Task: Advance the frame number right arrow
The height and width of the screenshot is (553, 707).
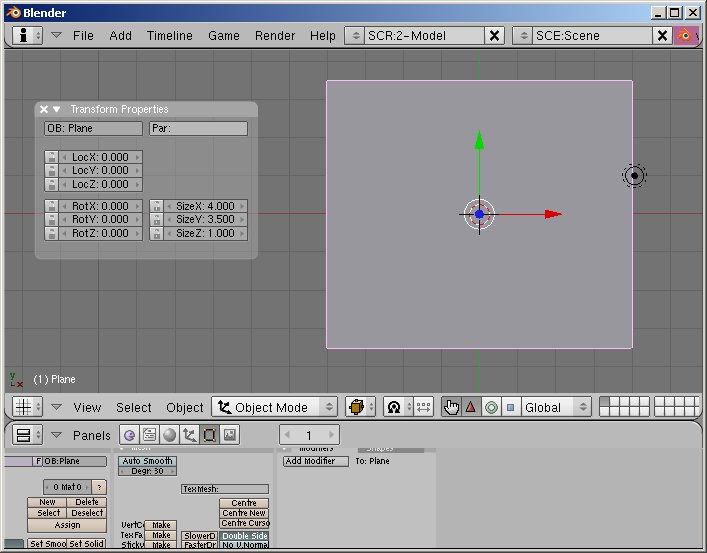Action: pos(331,435)
